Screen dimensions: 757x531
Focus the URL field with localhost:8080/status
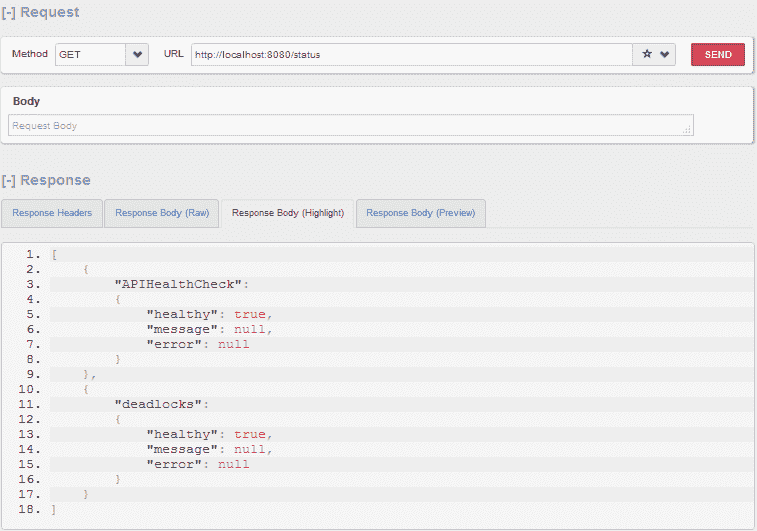tap(410, 54)
